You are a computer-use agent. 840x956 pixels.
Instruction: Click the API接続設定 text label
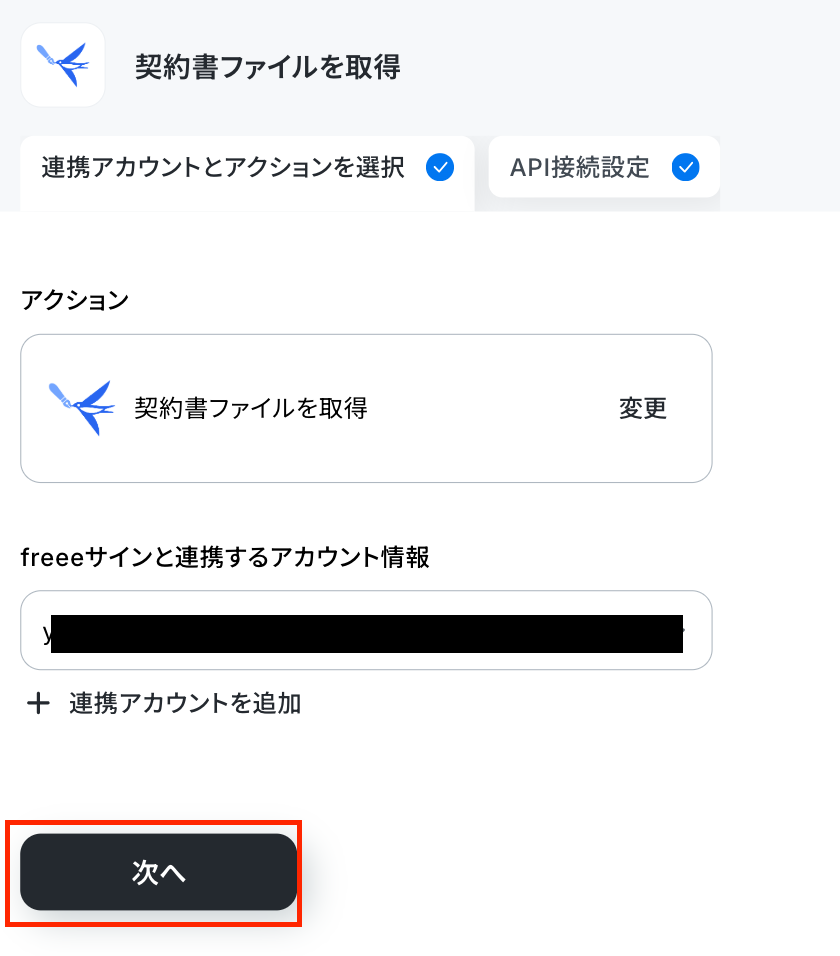(x=580, y=167)
